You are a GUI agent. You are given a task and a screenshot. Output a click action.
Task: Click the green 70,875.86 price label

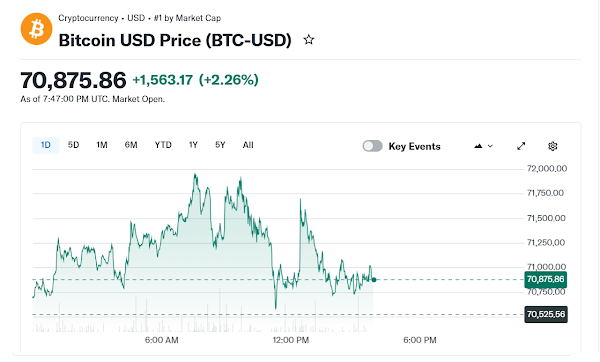[546, 279]
